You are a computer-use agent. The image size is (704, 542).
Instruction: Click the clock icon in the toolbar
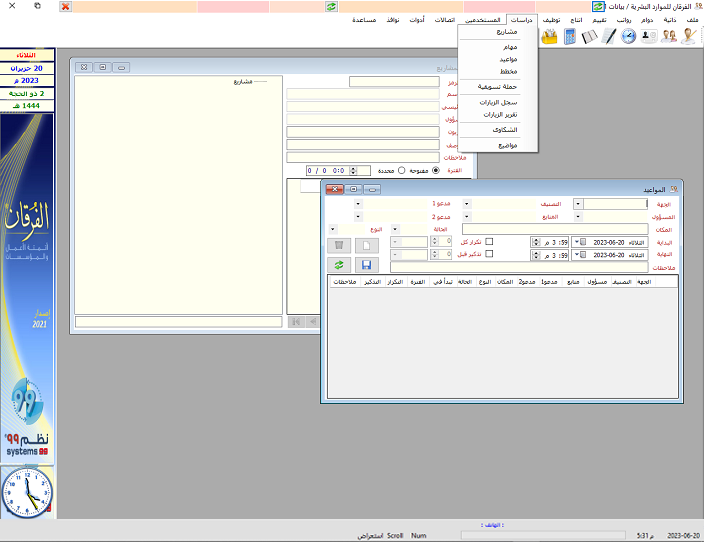628,36
